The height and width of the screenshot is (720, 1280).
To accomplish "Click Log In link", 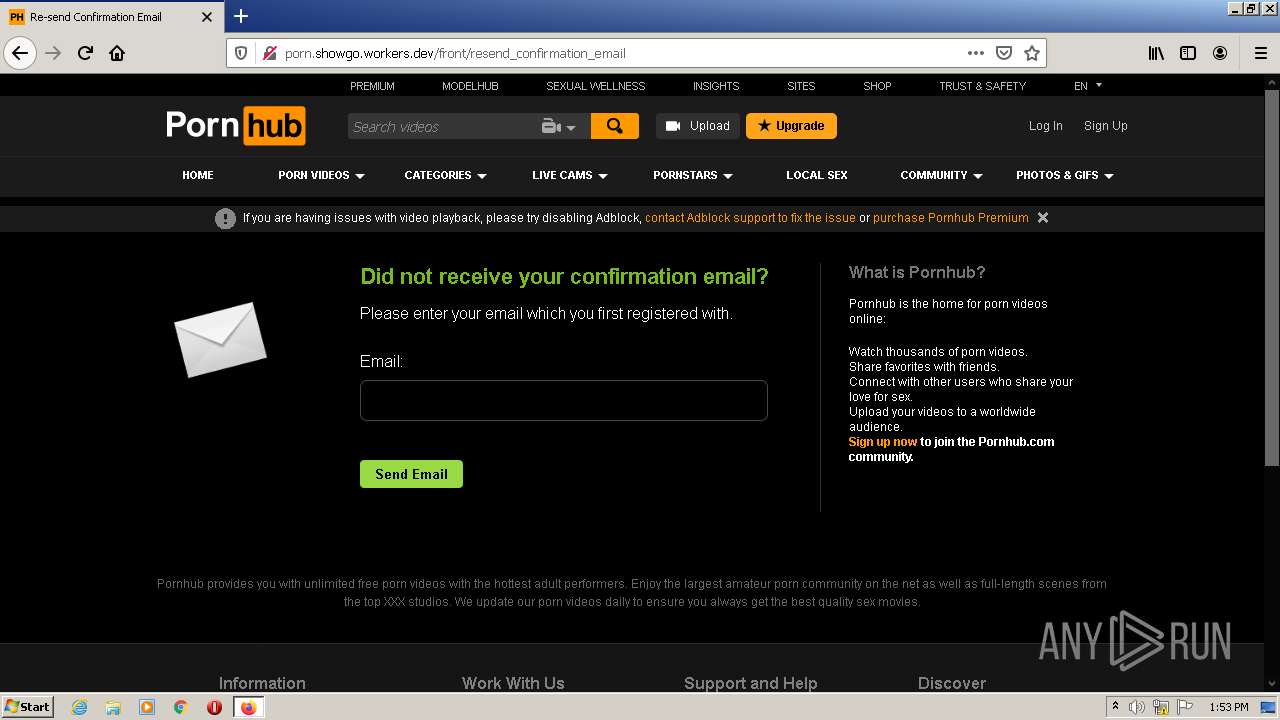I will click(1046, 126).
